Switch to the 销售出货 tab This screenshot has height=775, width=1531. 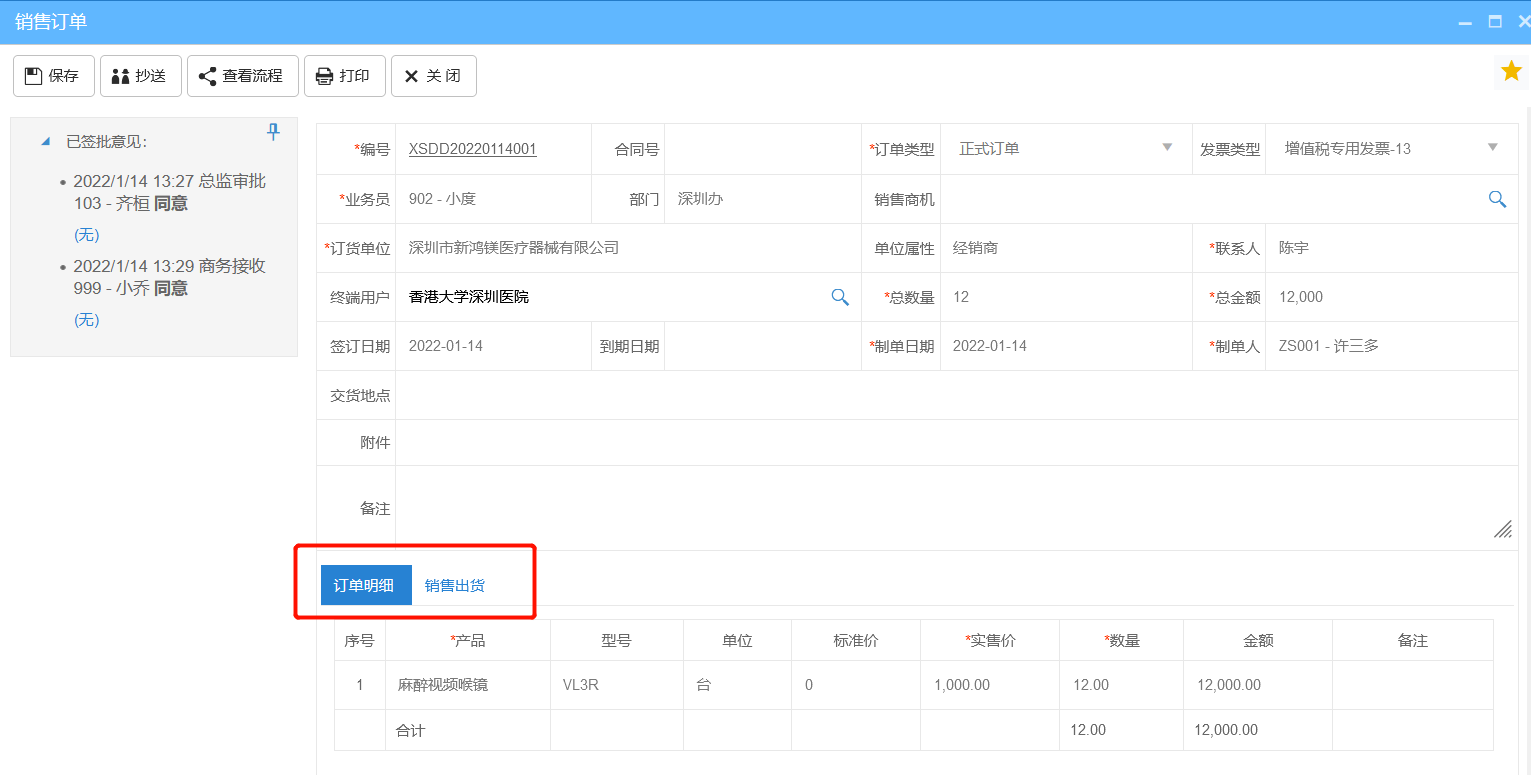point(455,586)
